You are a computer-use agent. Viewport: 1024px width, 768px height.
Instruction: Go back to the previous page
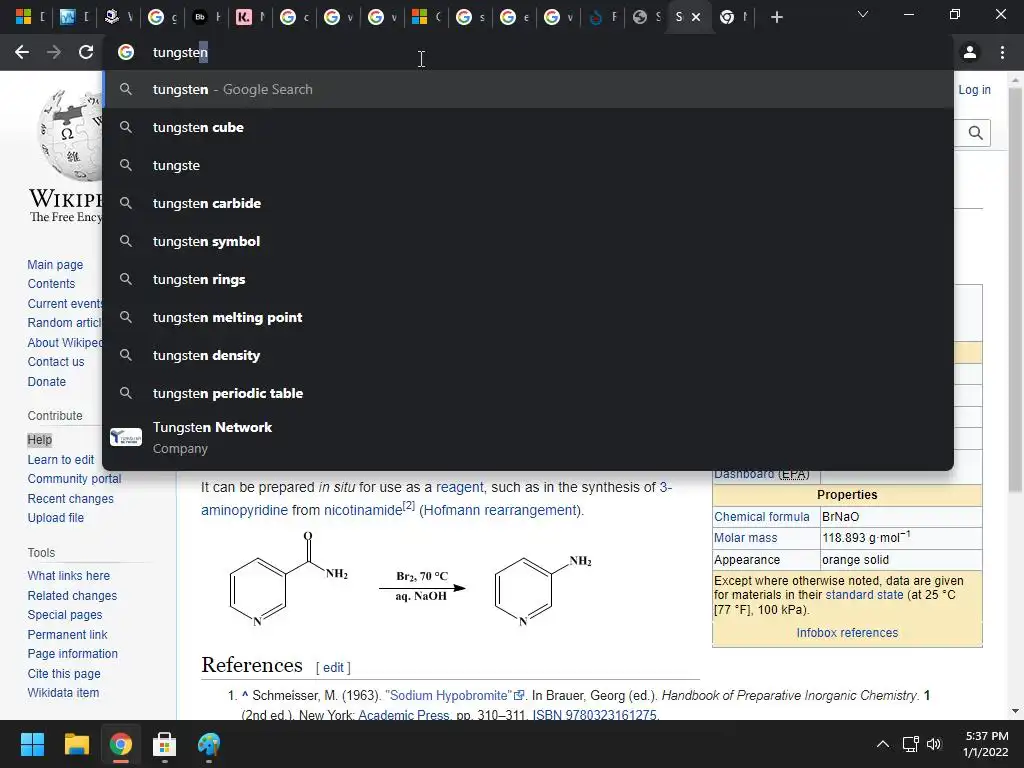click(x=22, y=52)
